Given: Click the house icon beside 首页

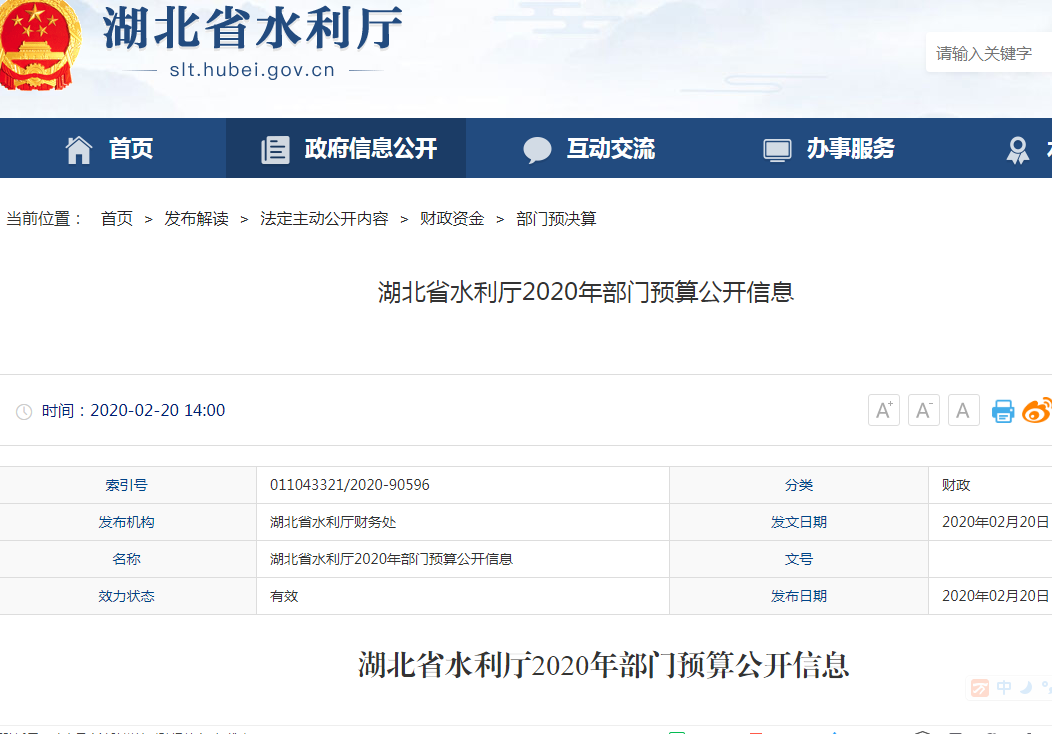Looking at the screenshot, I should pyautogui.click(x=79, y=149).
